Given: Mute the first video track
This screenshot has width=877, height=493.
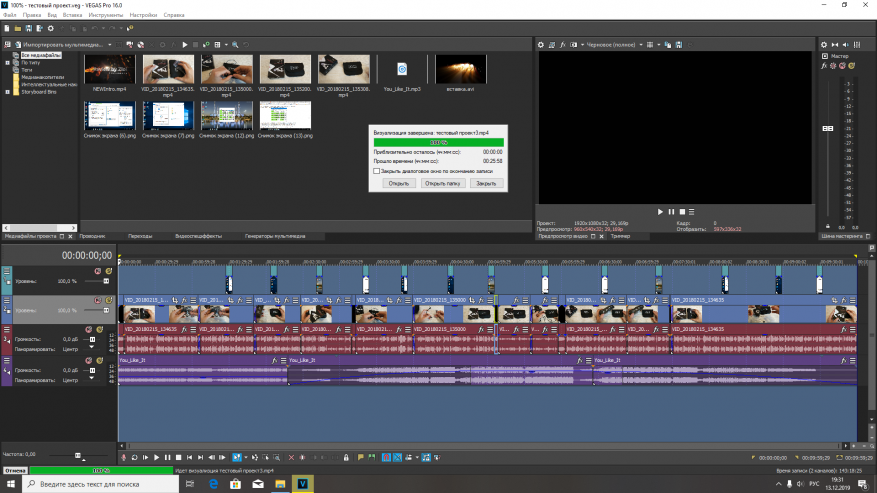Looking at the screenshot, I should 98,271.
